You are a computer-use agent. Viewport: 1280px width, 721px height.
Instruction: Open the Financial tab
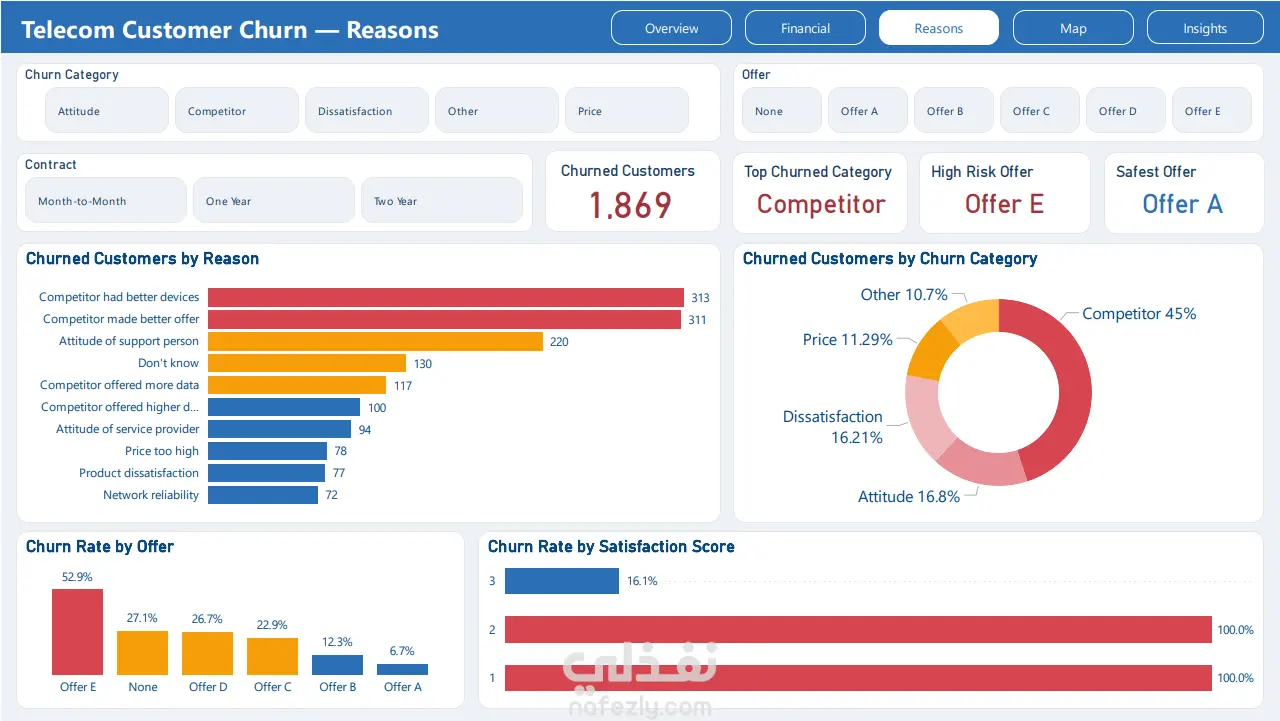click(x=805, y=28)
